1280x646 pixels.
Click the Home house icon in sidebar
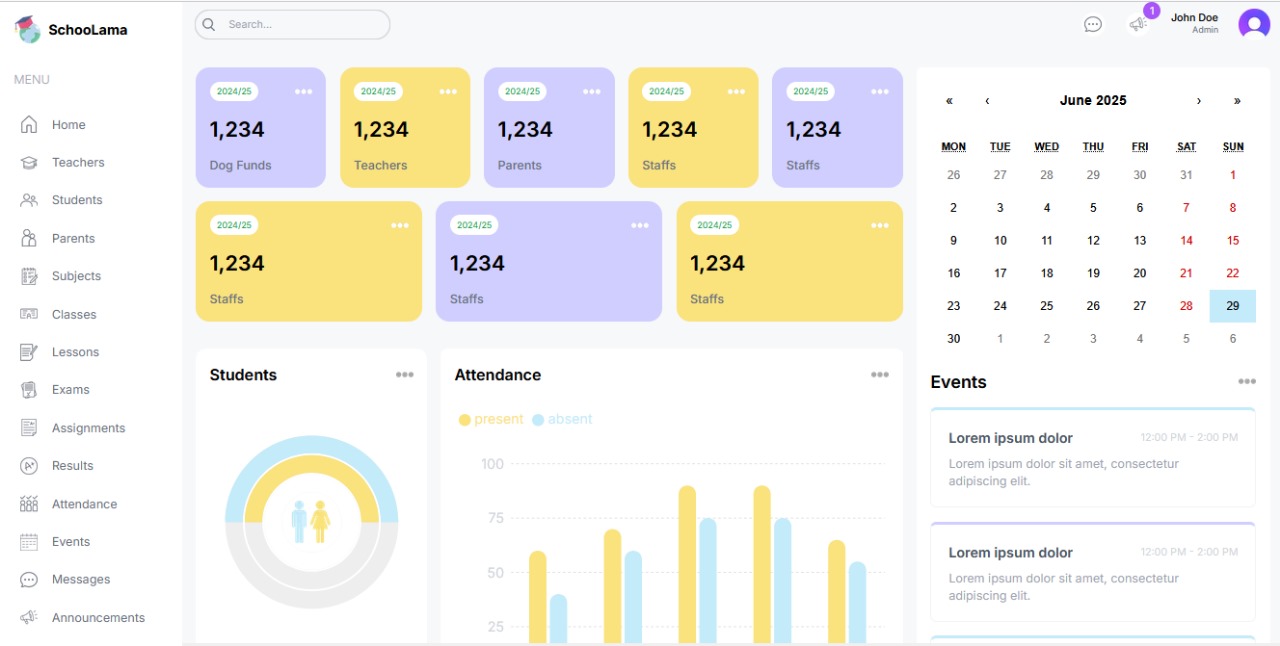point(29,125)
